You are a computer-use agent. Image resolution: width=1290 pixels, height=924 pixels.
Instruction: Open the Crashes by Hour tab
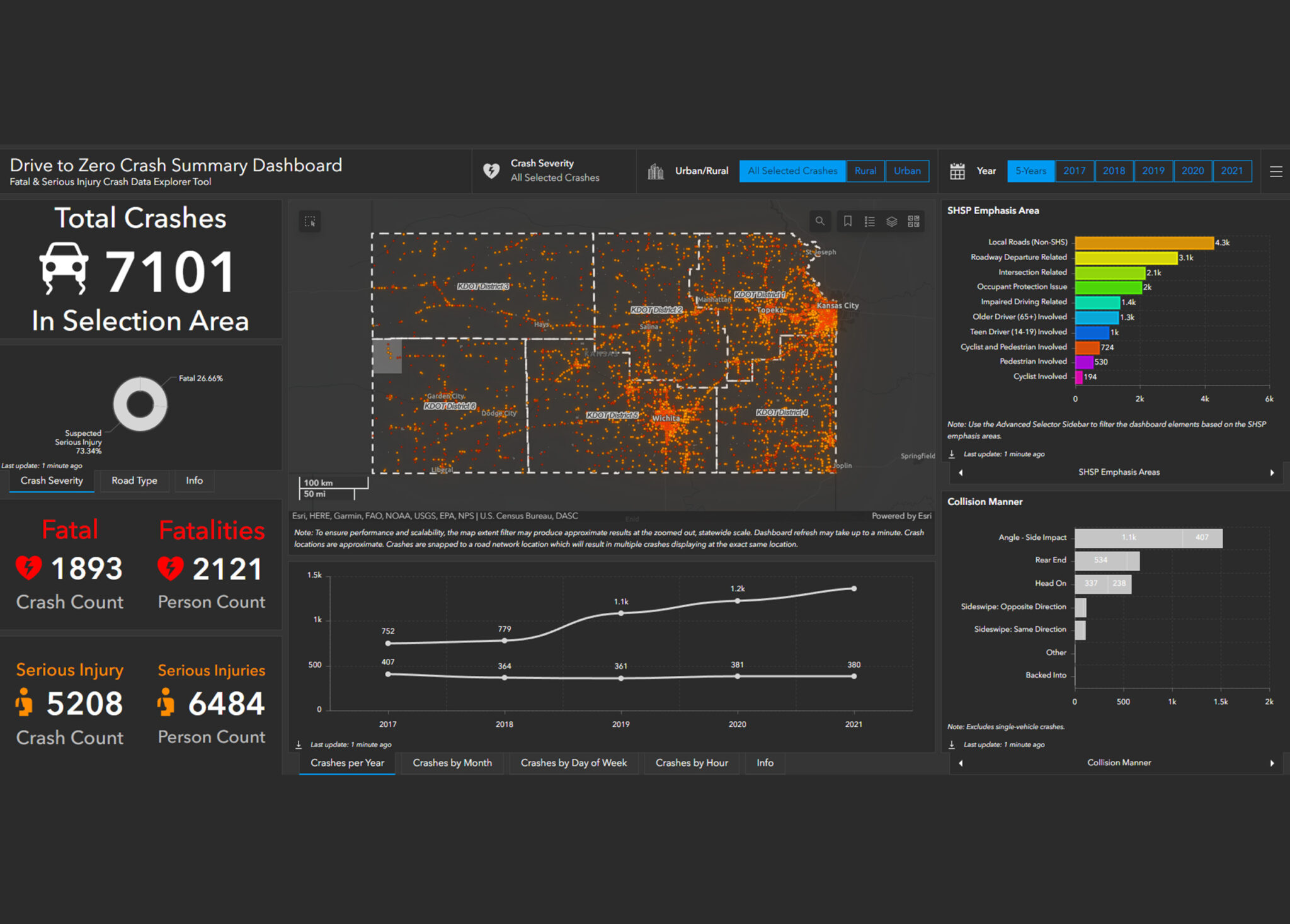[x=692, y=763]
